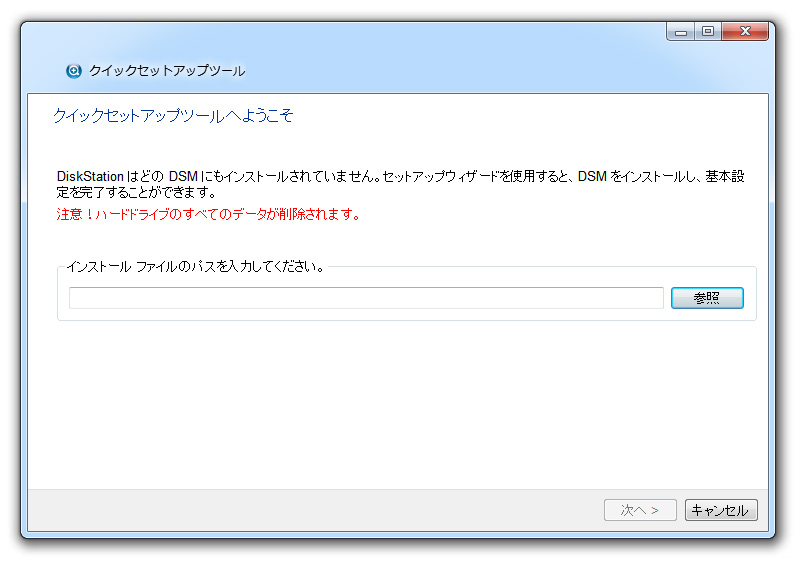Click the window title クイックセットアップツール
The height and width of the screenshot is (563, 799).
[x=167, y=71]
